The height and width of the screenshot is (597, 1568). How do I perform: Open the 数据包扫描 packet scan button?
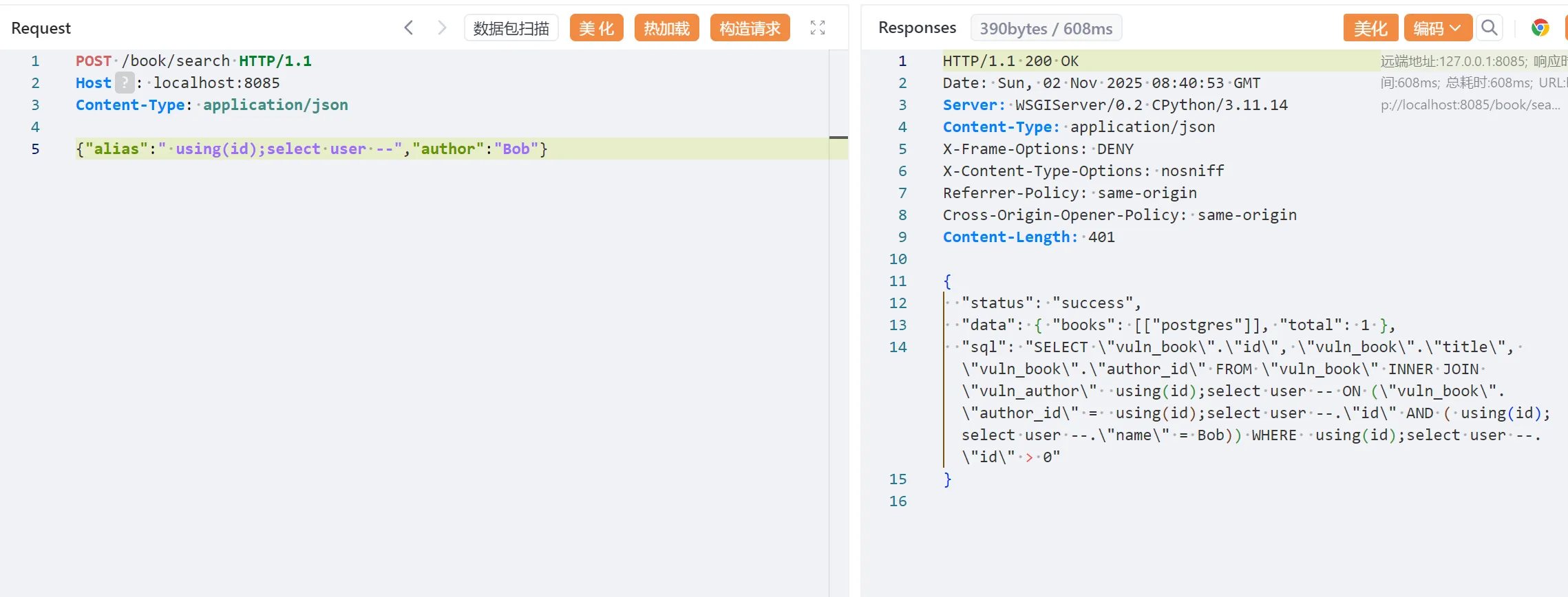(x=511, y=28)
